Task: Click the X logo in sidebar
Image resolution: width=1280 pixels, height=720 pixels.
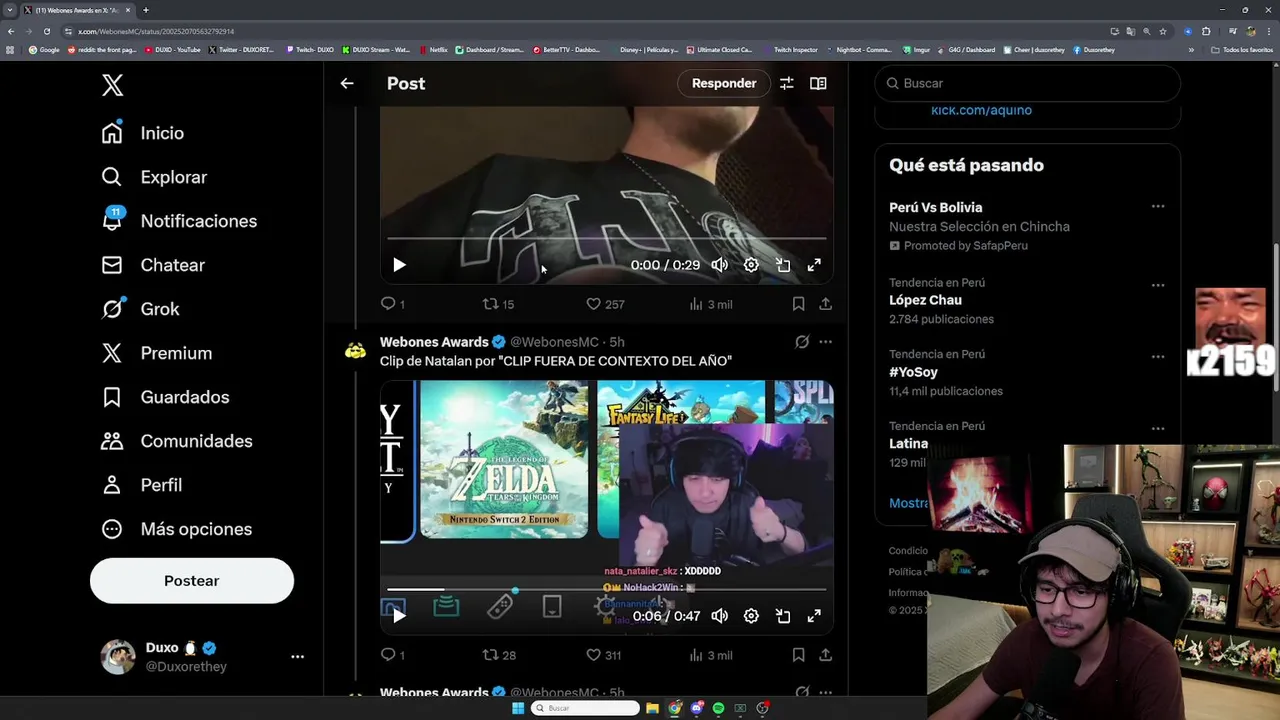Action: click(x=113, y=85)
